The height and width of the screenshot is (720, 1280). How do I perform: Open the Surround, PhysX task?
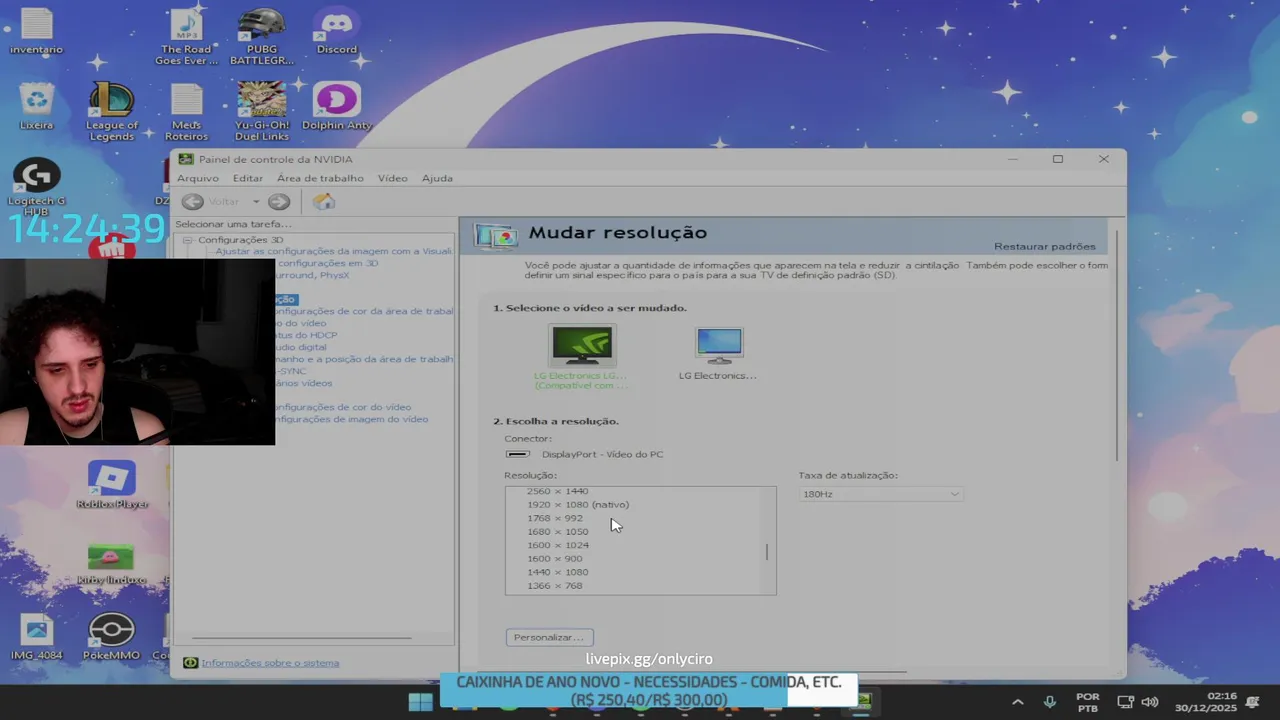[x=312, y=275]
